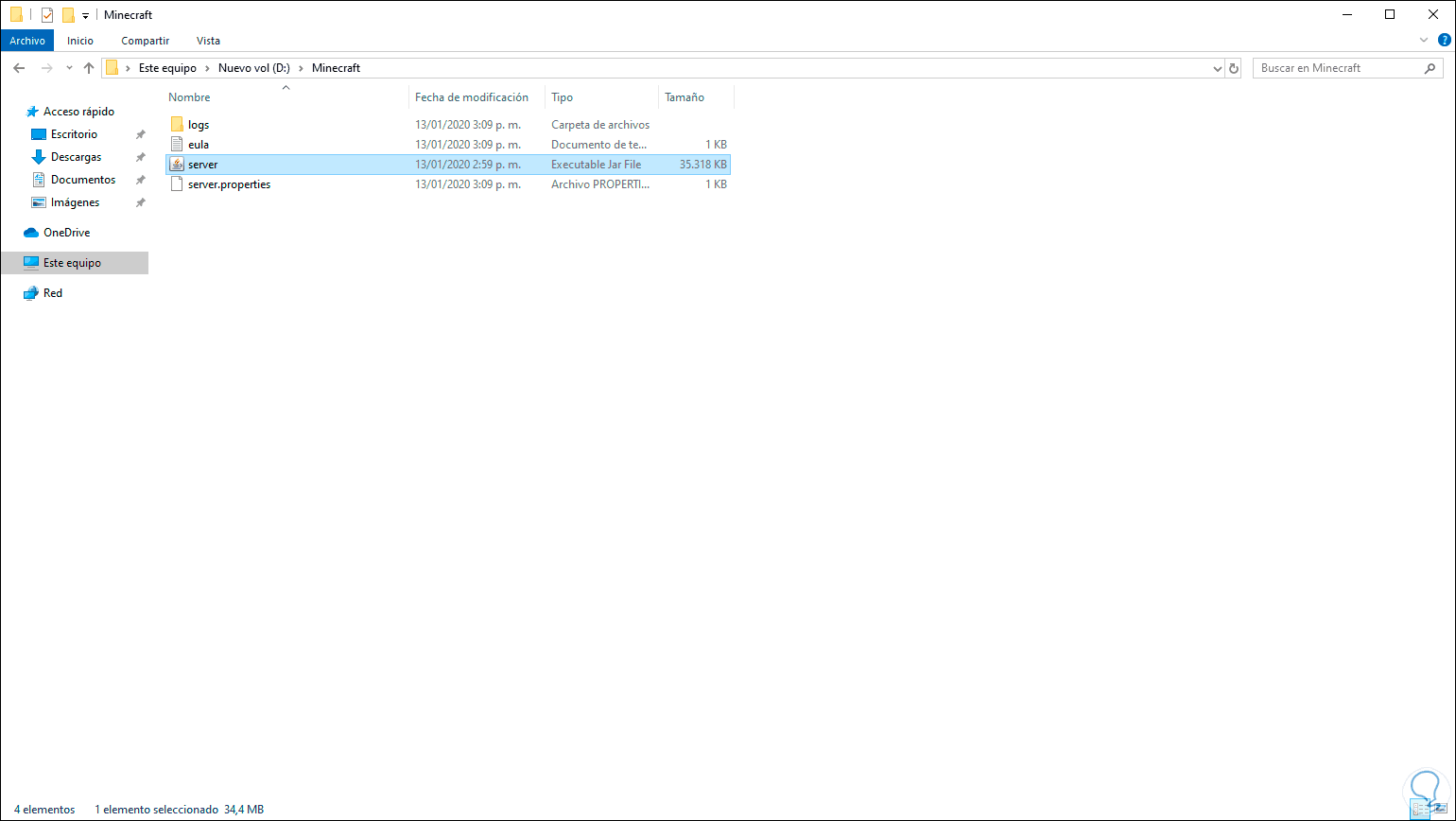Select the server.properties file icon
Image resolution: width=1456 pixels, height=821 pixels.
(x=177, y=184)
